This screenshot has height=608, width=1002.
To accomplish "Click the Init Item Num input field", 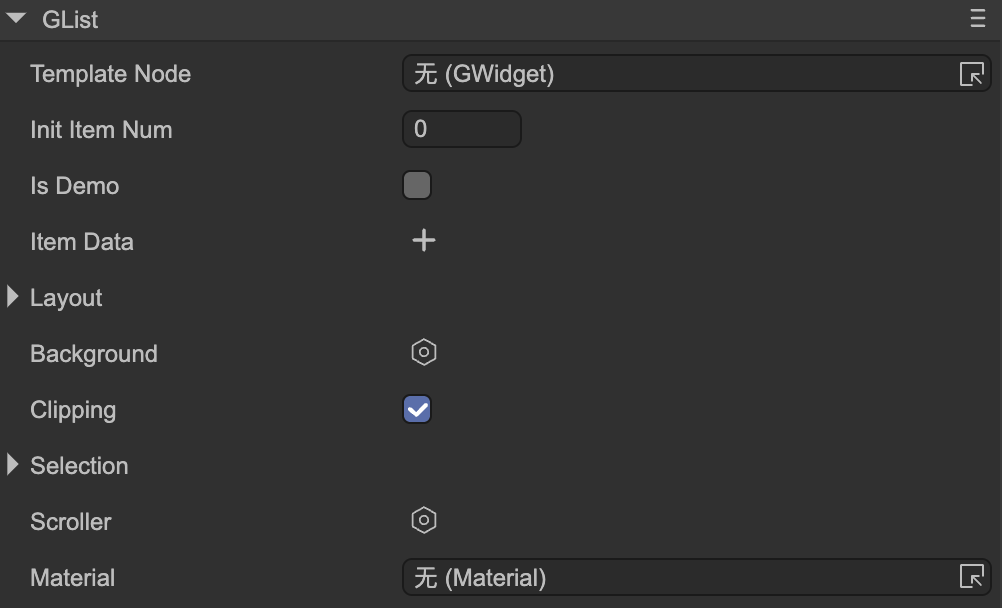I will point(461,129).
